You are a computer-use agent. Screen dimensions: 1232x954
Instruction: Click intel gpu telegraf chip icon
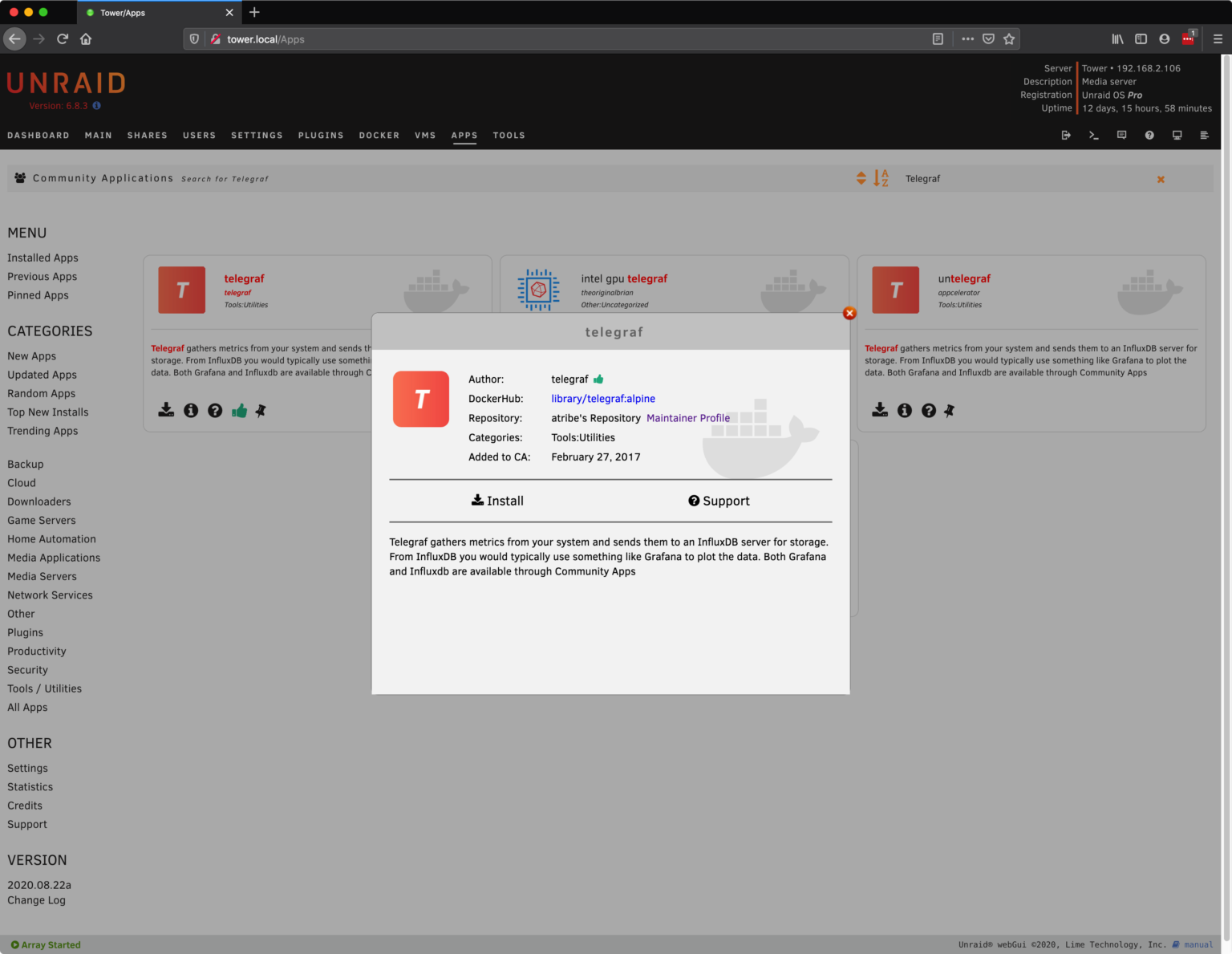pyautogui.click(x=538, y=290)
